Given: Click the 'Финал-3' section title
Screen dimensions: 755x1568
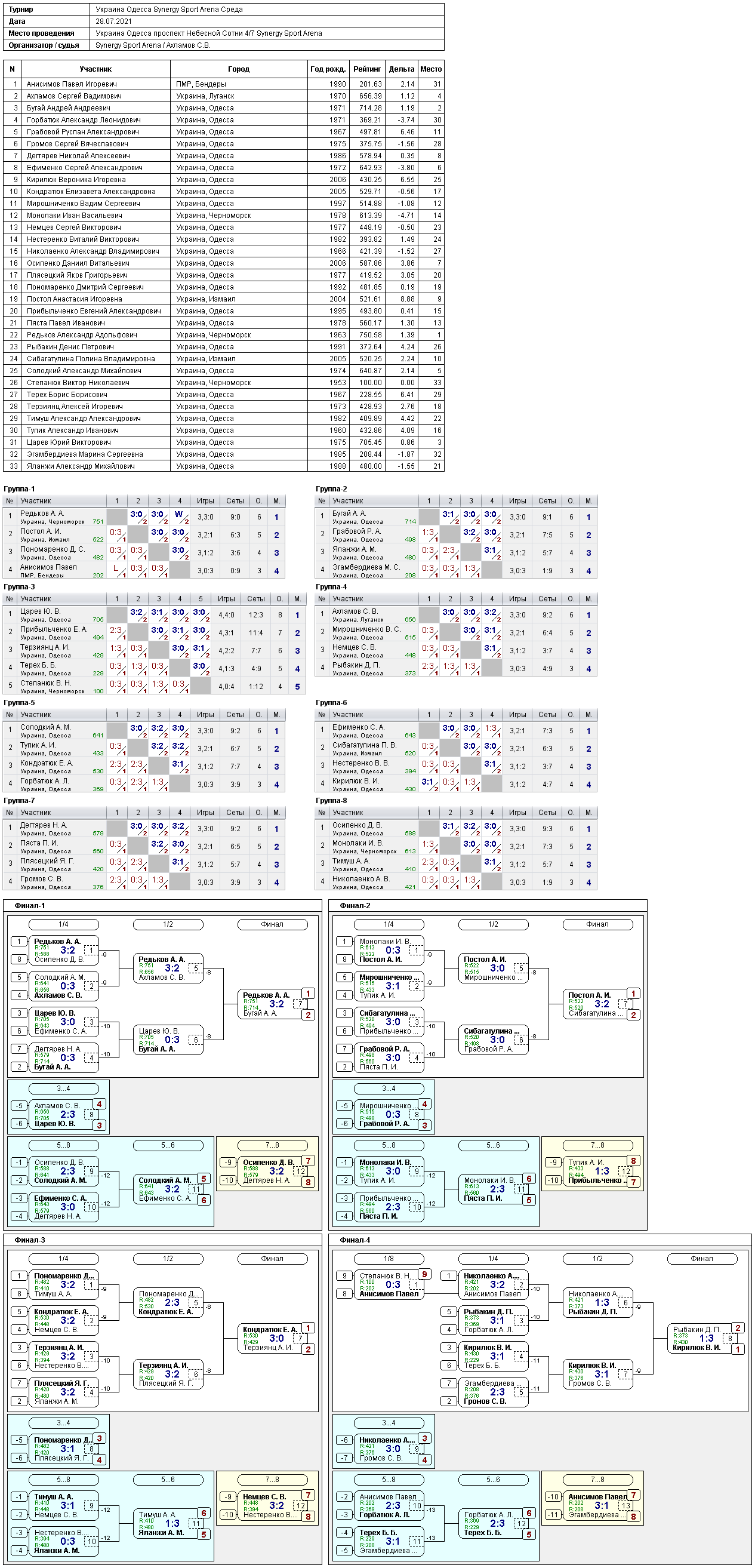Looking at the screenshot, I should tap(30, 1240).
